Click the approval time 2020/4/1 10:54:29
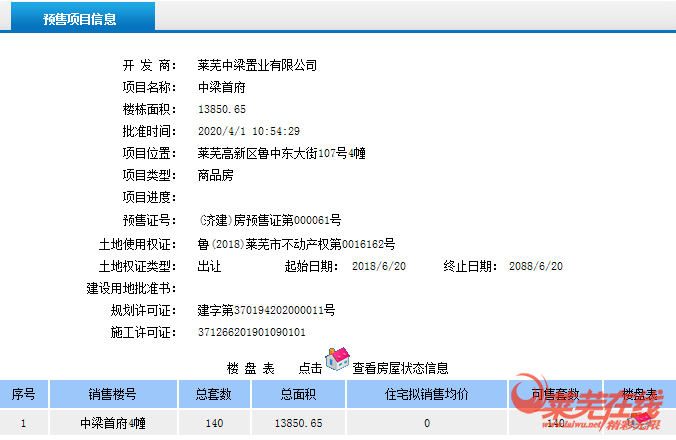 coord(249,131)
